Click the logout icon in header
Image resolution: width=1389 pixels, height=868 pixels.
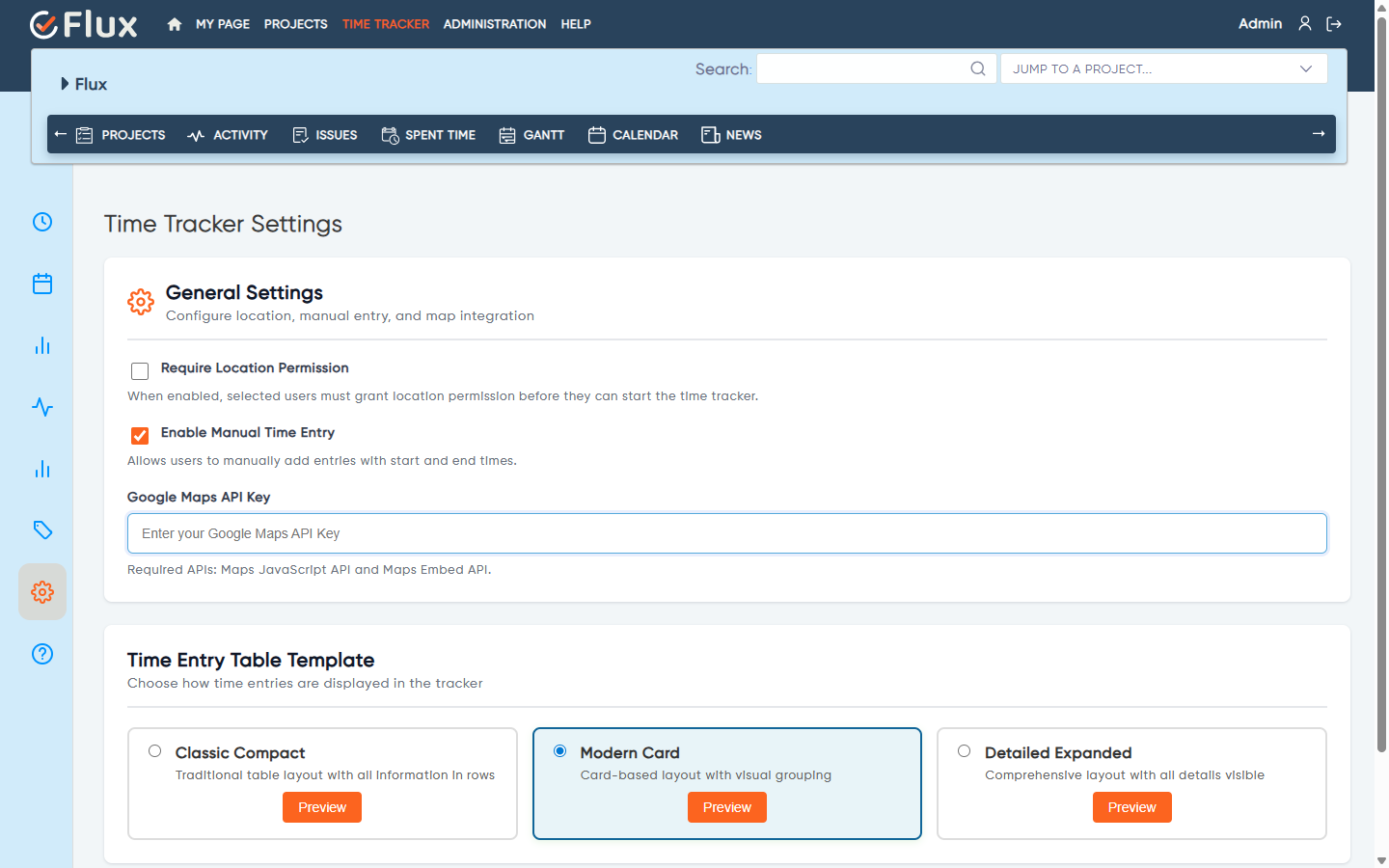[1334, 24]
